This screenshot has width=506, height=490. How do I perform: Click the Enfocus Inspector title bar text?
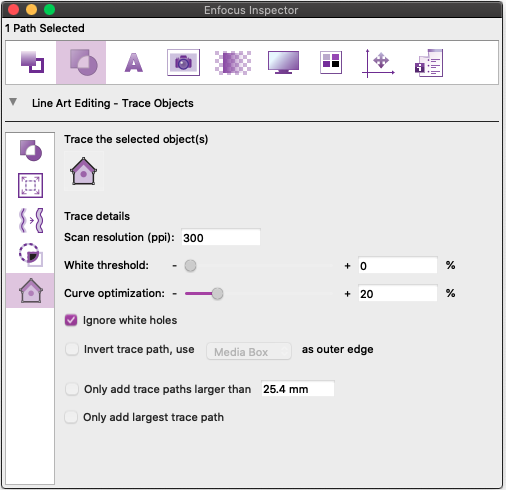[x=251, y=10]
